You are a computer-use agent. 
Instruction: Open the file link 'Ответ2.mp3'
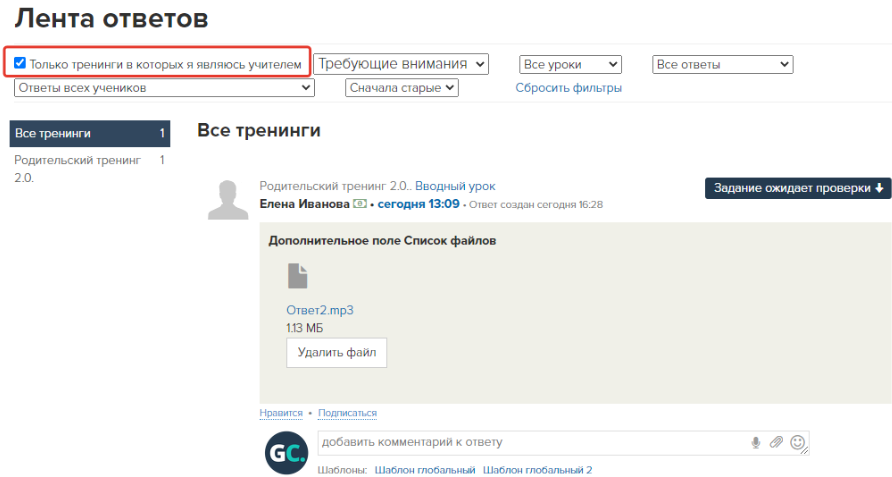coord(320,310)
